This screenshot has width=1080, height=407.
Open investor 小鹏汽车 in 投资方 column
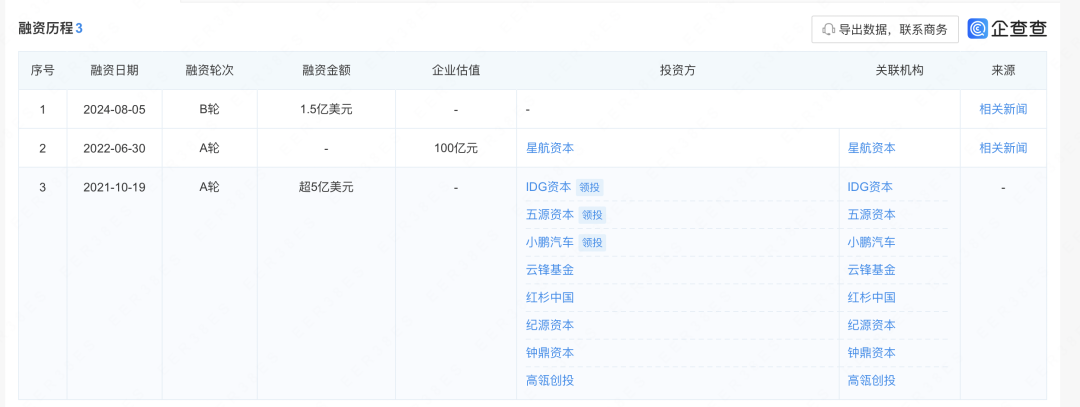550,242
